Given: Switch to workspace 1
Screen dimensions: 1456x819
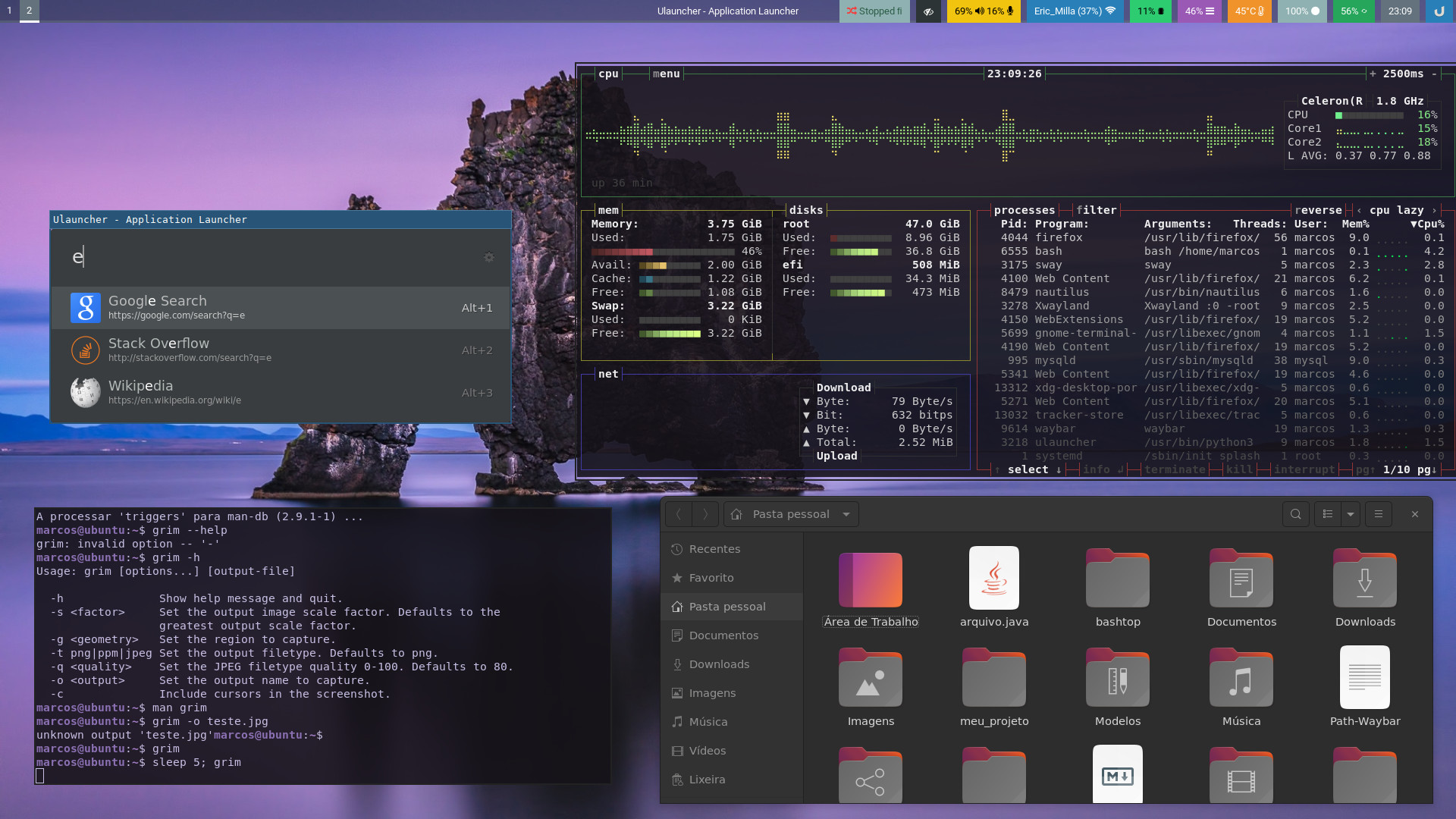Looking at the screenshot, I should click(9, 11).
